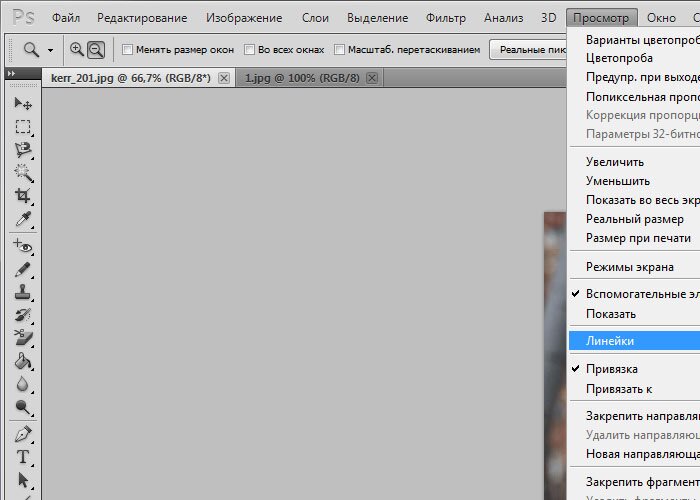Screen dimensions: 700x500
Task: Expand 'Попиксельная пропо...' menu entry
Action: tap(634, 97)
